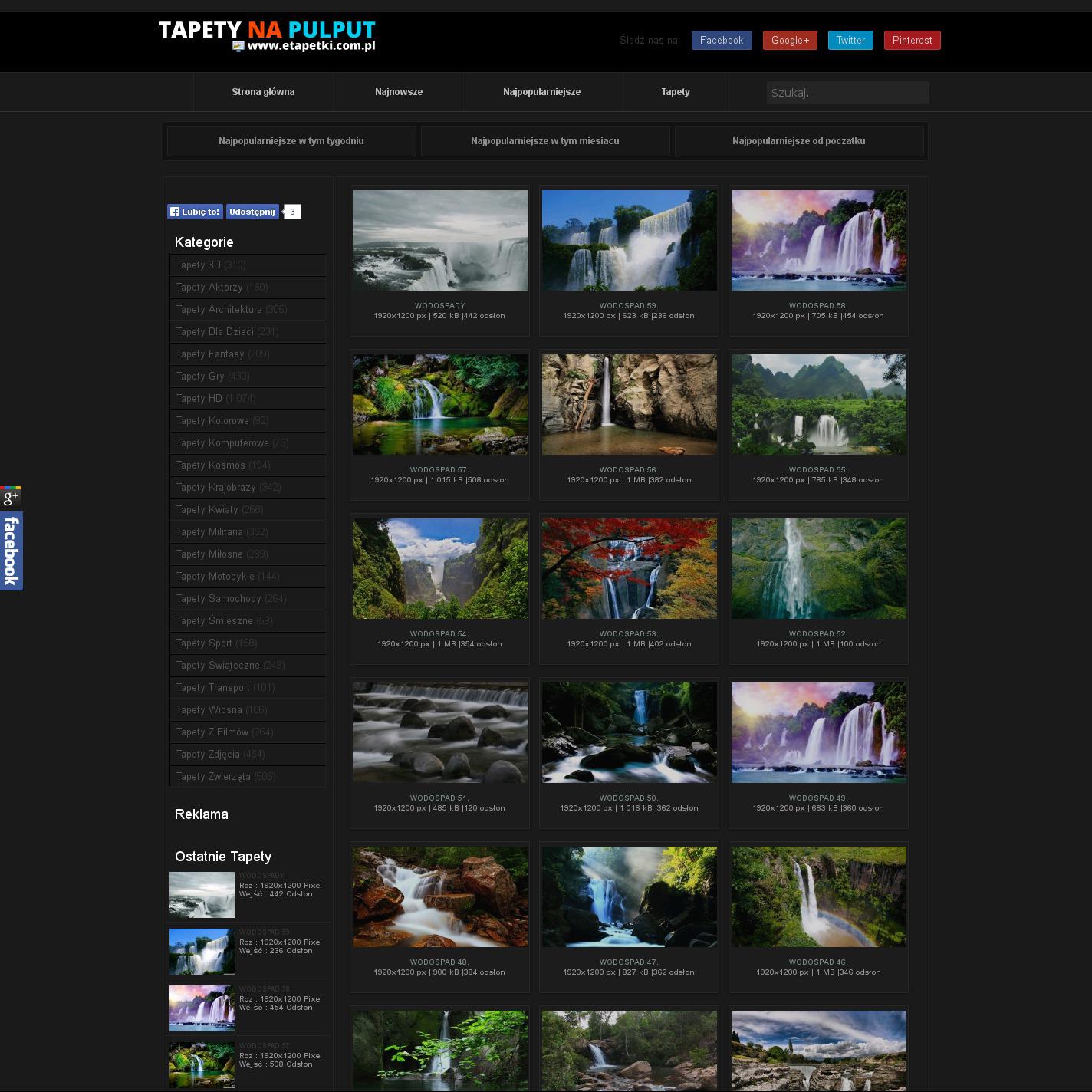Open Wodospad 53 autumn waterfall thumbnail
The image size is (1092, 1092).
(x=629, y=568)
